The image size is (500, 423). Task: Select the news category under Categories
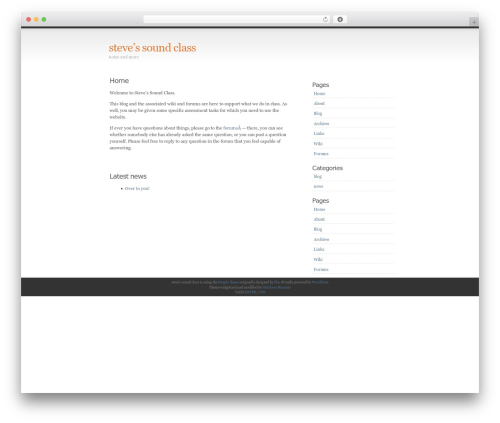coord(318,186)
